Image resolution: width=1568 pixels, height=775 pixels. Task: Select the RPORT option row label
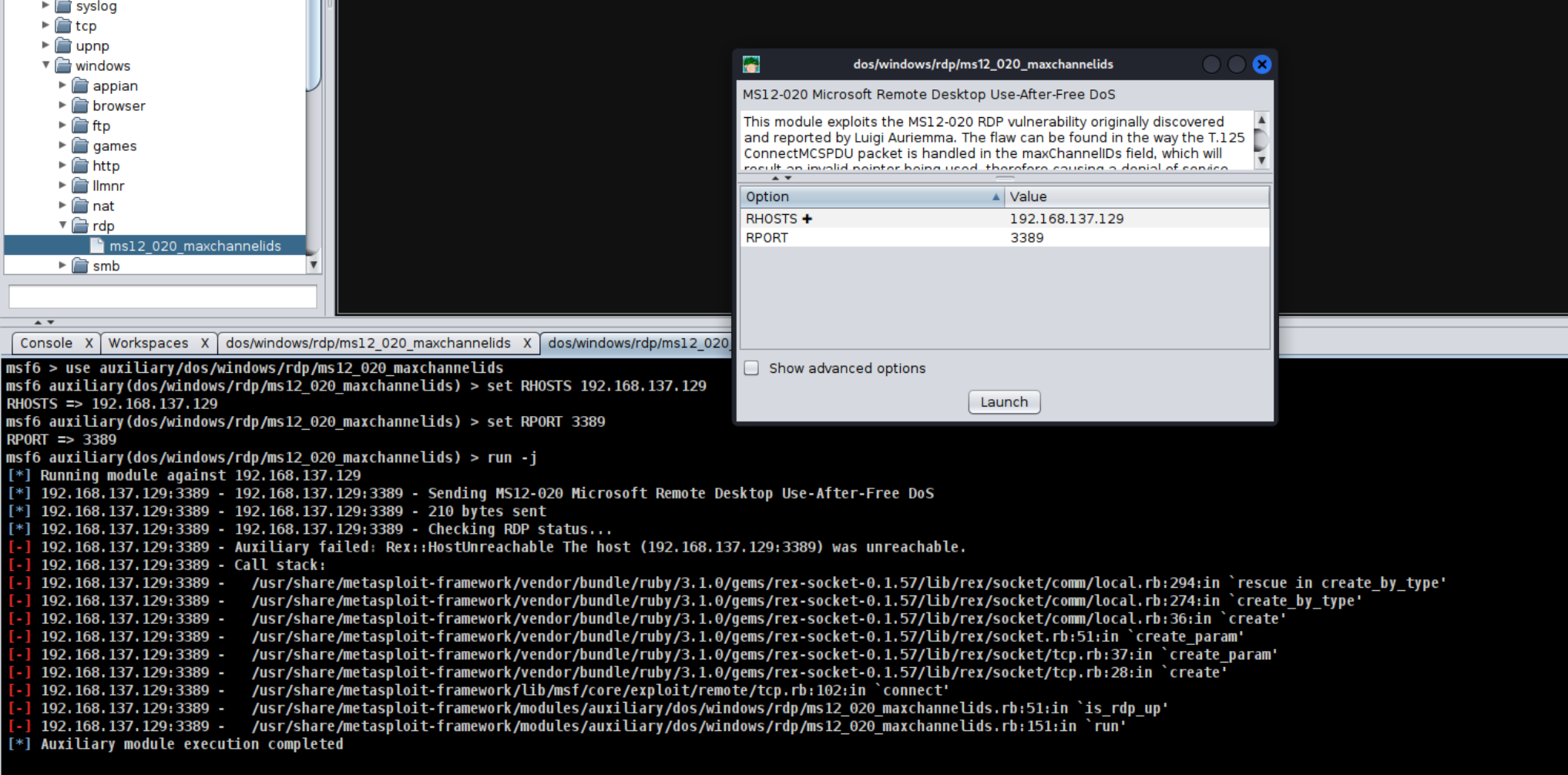tap(767, 238)
